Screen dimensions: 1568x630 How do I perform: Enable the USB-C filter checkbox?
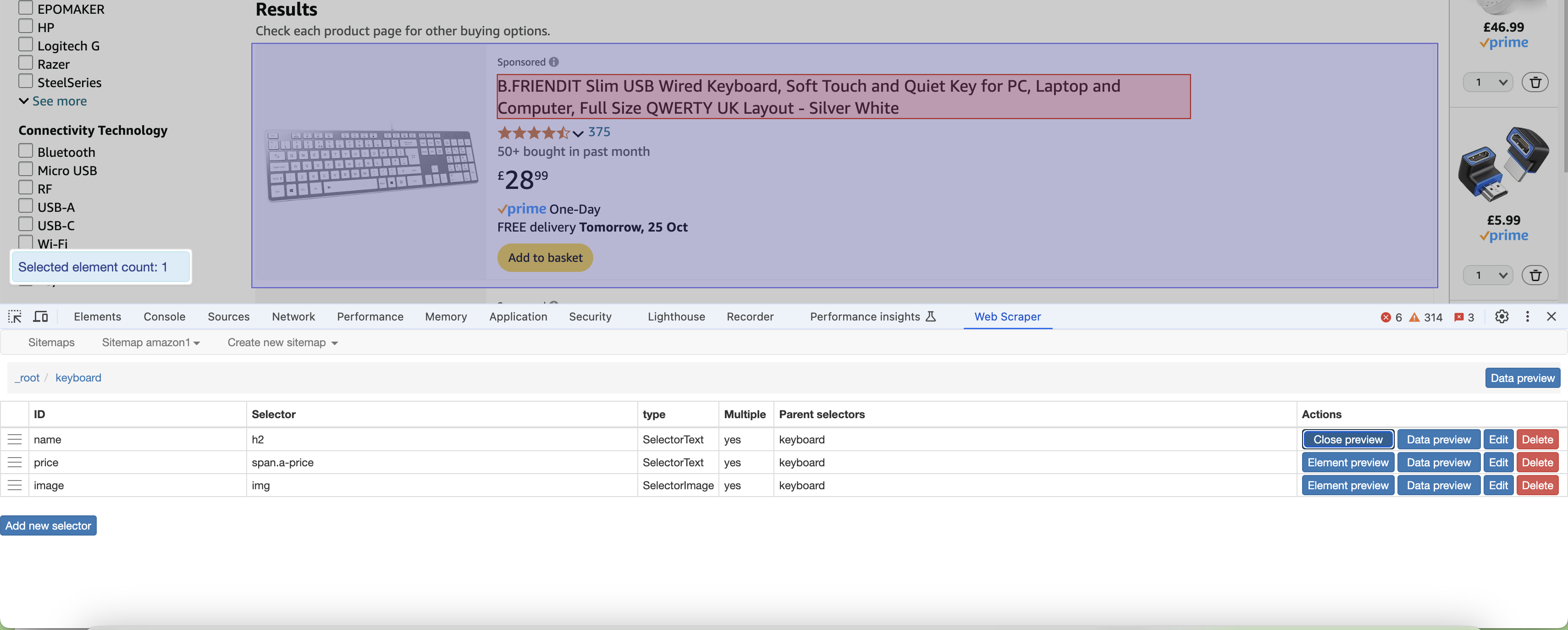click(26, 224)
